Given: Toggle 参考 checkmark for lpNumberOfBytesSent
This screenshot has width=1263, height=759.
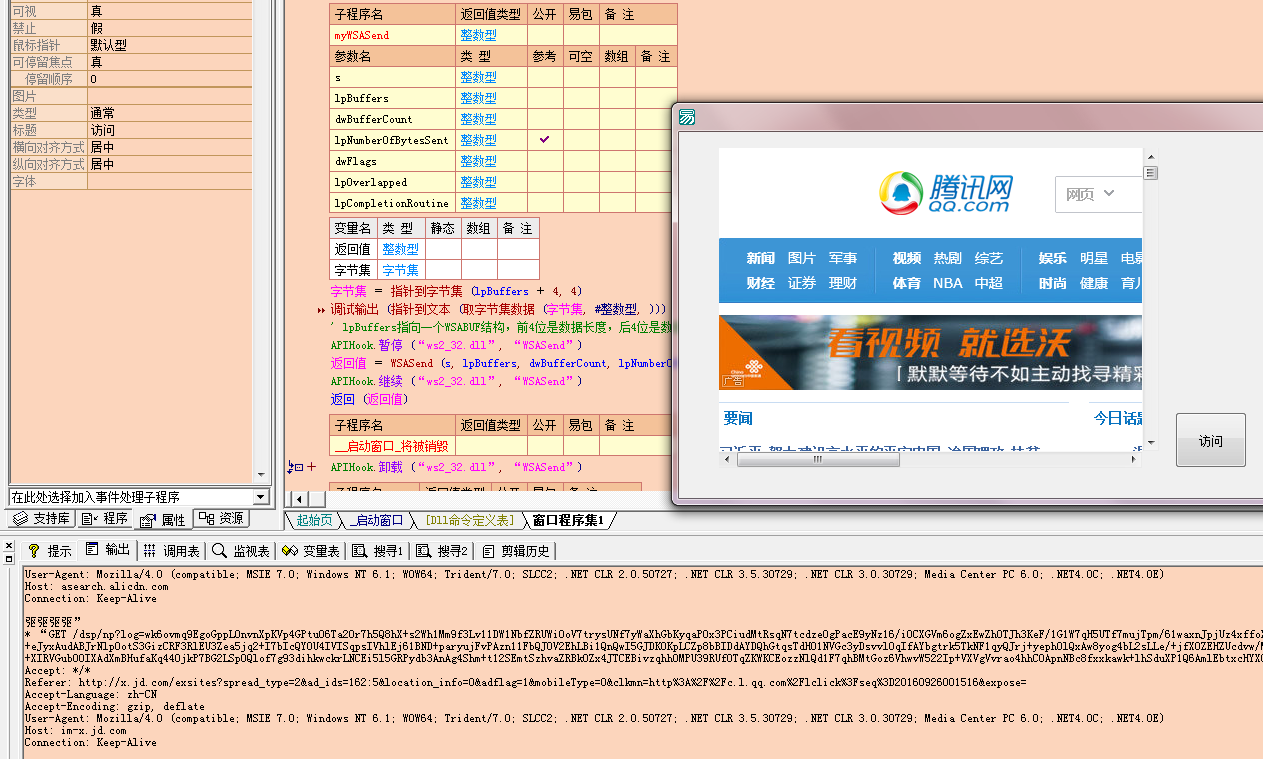Looking at the screenshot, I should pos(545,140).
